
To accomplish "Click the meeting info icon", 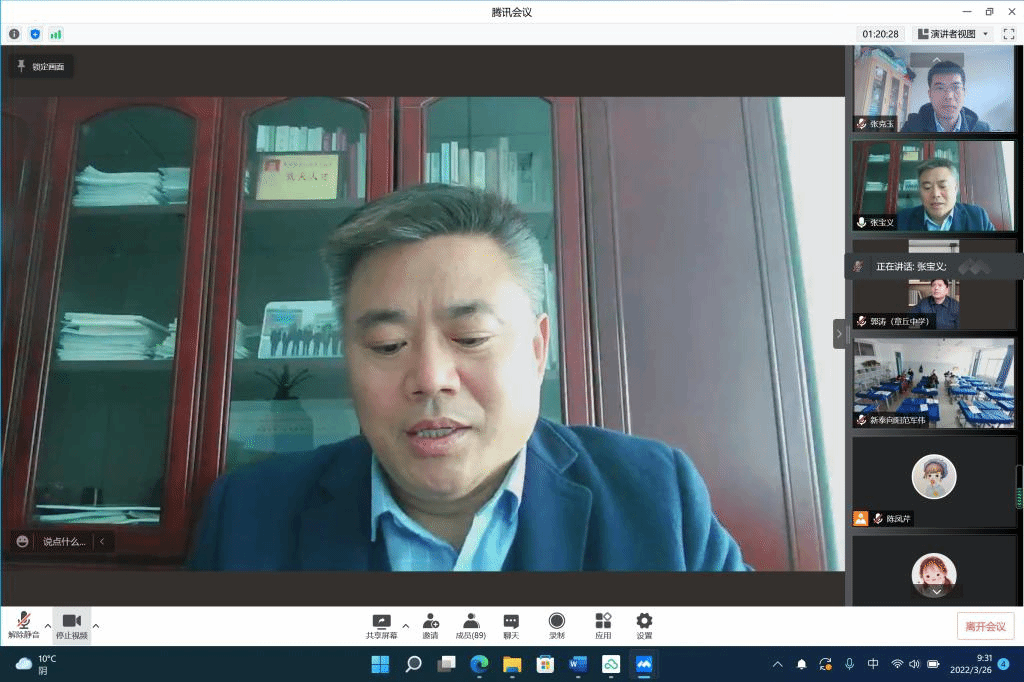I will coord(14,34).
